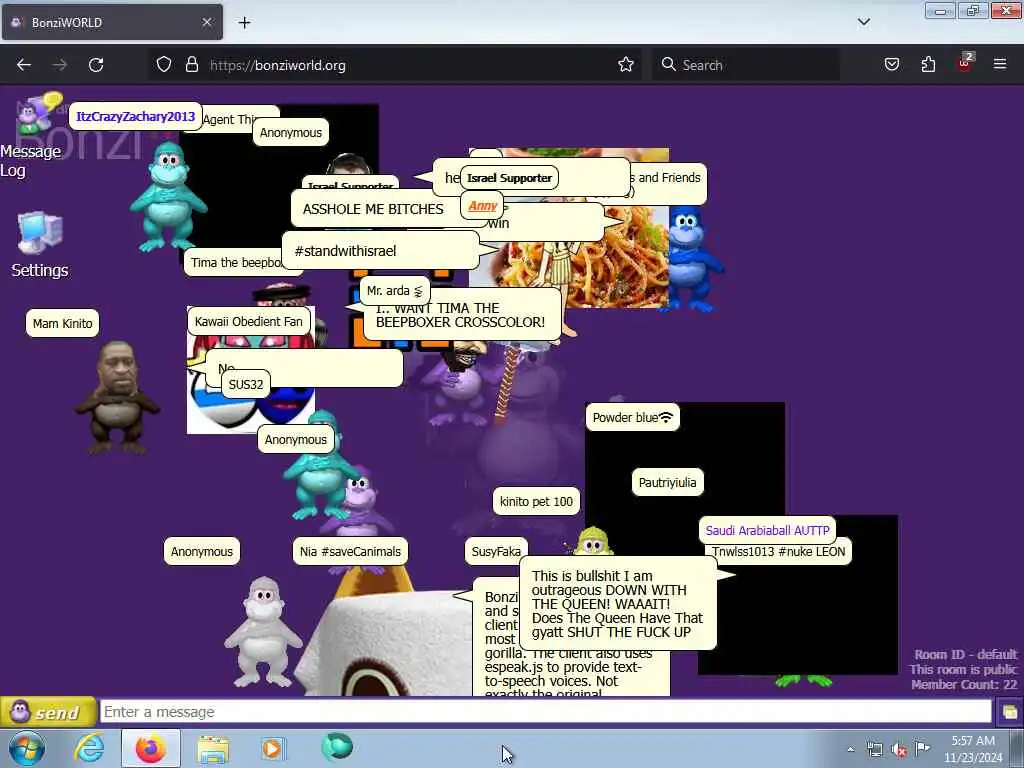Click the Bonzi send button
Screen dimensions: 1024x768
(48, 712)
